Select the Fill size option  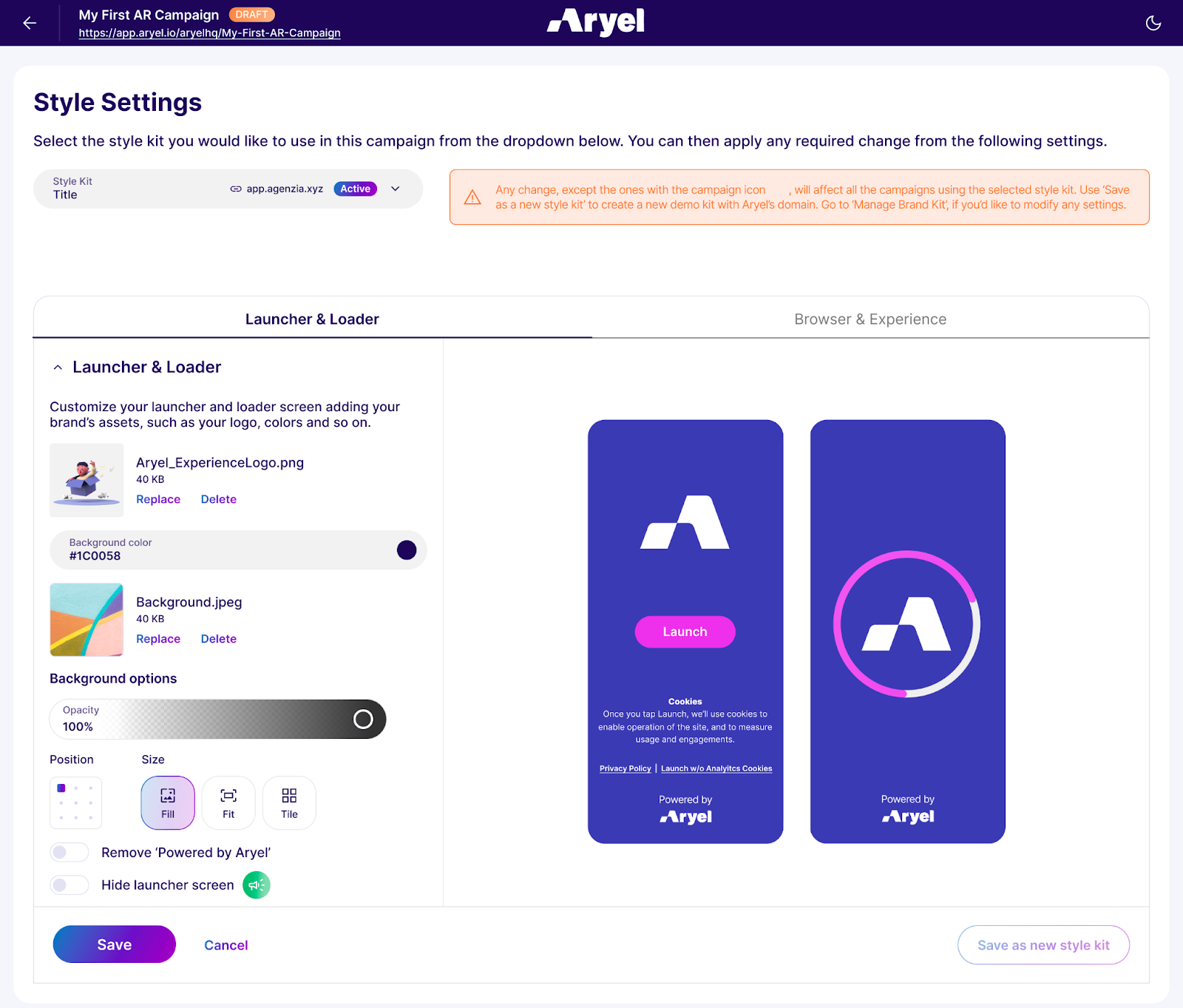tap(168, 802)
